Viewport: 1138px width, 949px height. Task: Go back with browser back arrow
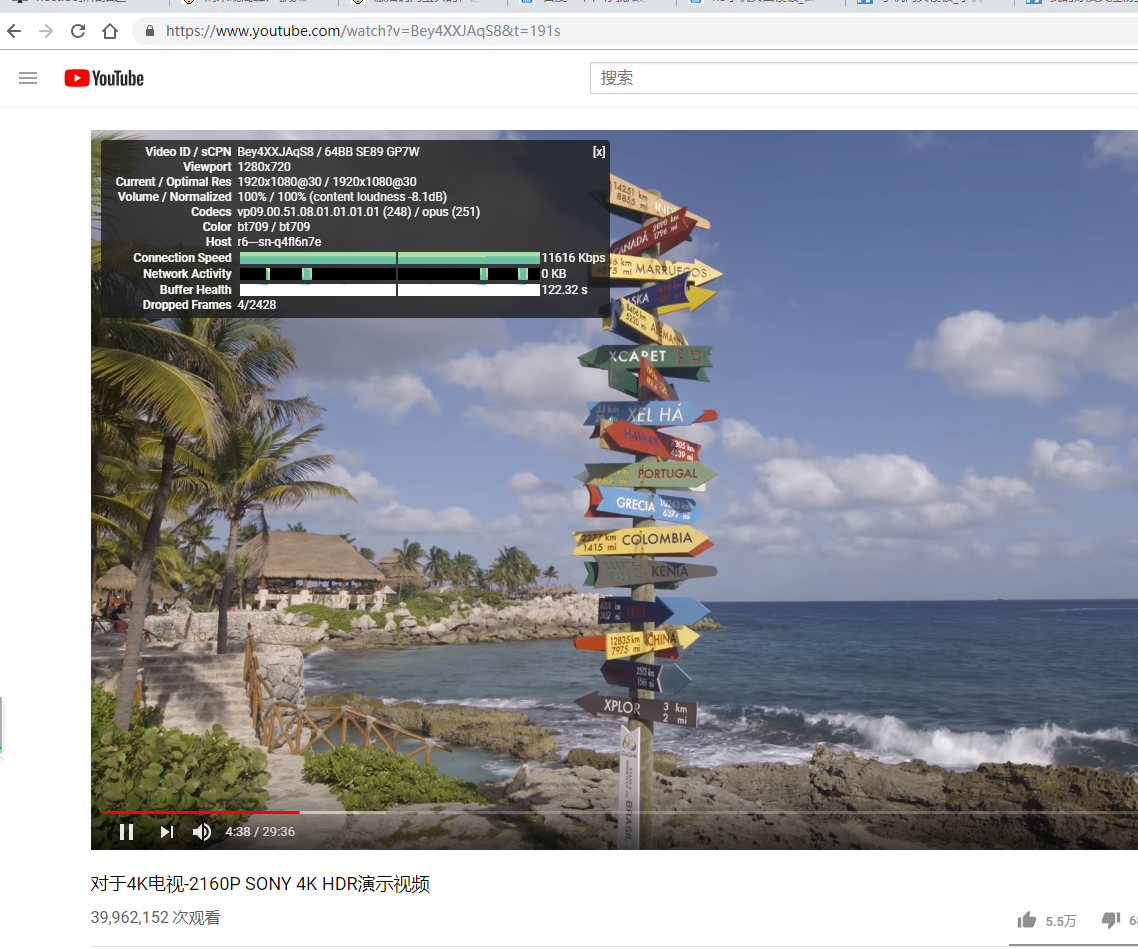[14, 31]
